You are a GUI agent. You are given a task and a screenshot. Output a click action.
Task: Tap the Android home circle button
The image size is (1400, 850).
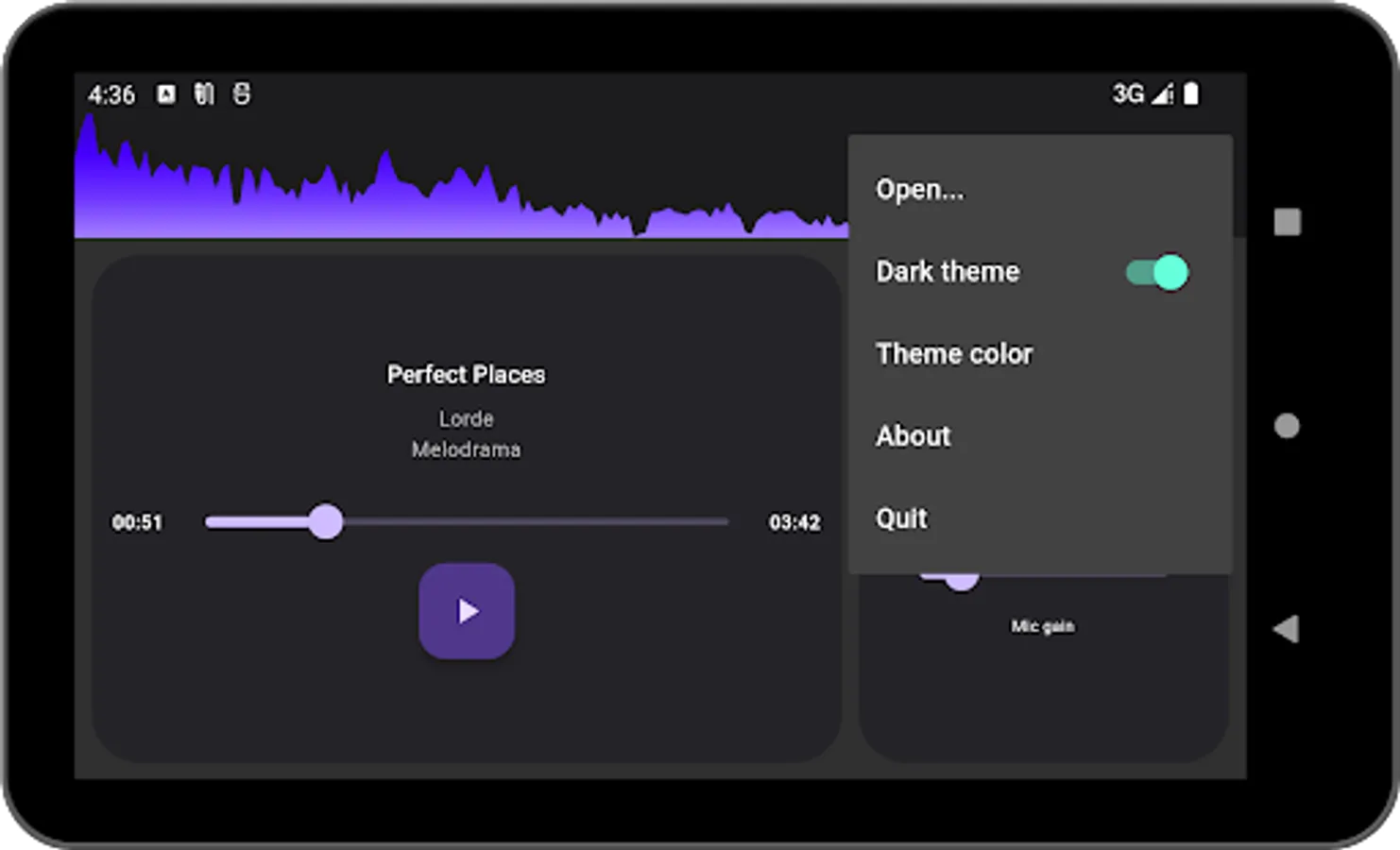point(1287,426)
